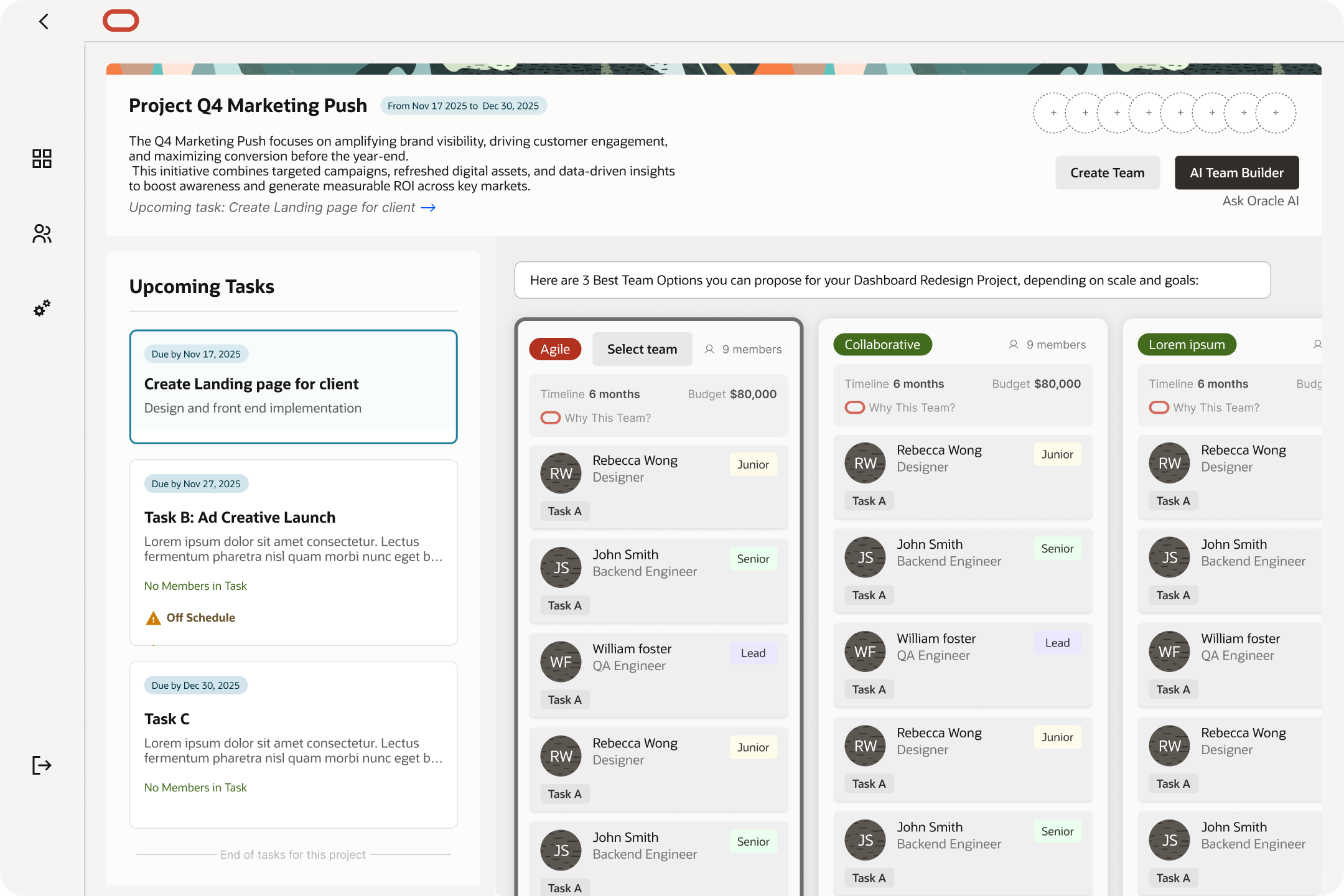Click the Oracle logo in the header
Viewport: 1344px width, 896px height.
coord(121,21)
